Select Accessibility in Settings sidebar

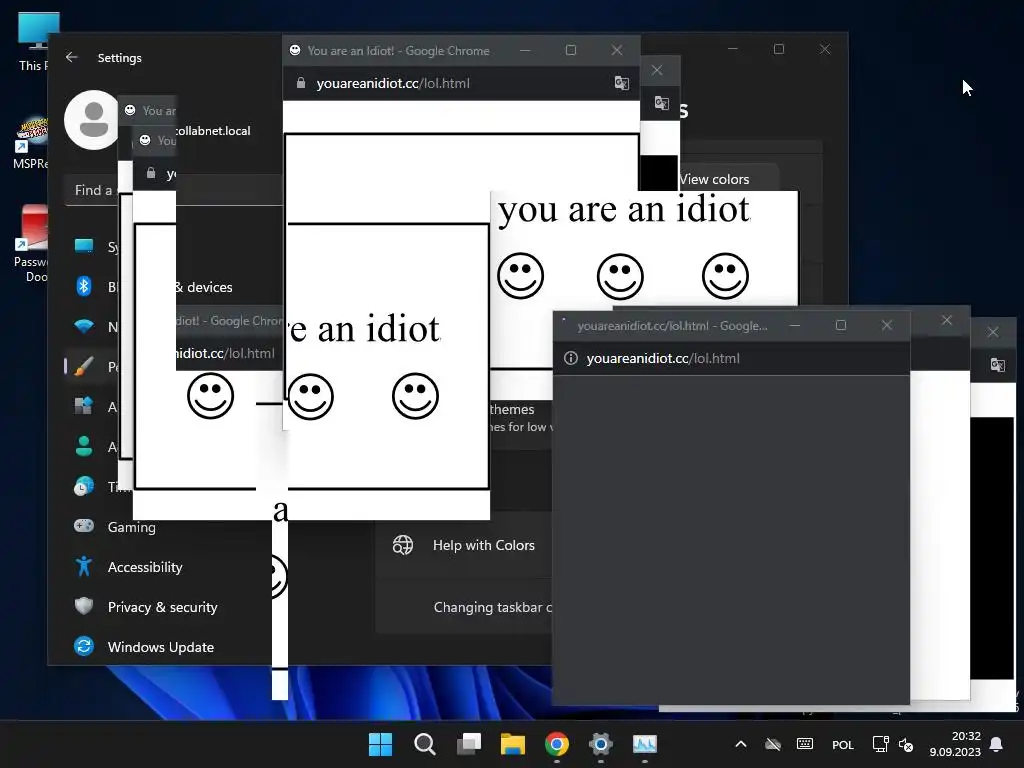tap(145, 567)
